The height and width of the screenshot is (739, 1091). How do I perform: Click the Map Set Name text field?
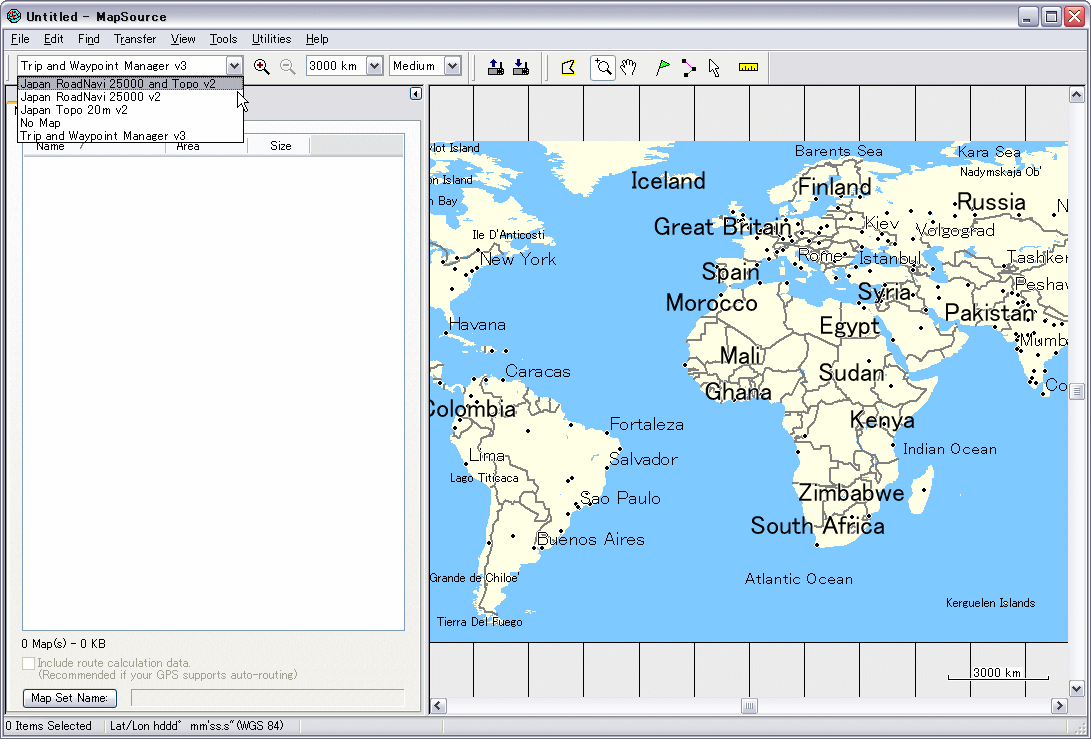pos(267,698)
